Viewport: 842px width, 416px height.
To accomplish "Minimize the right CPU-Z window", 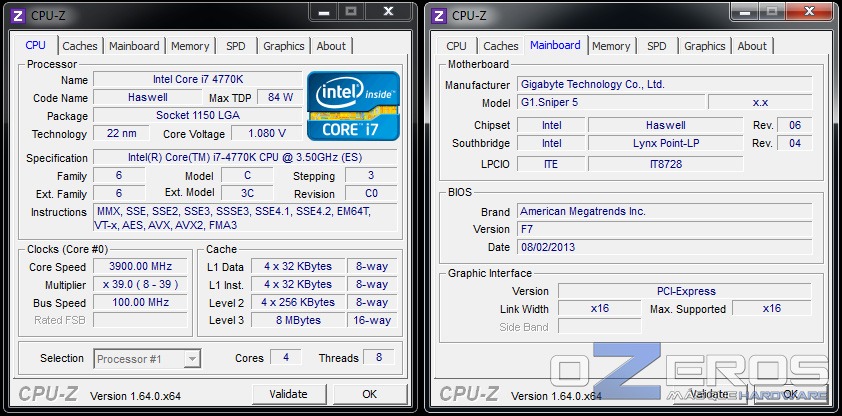I will pos(744,12).
